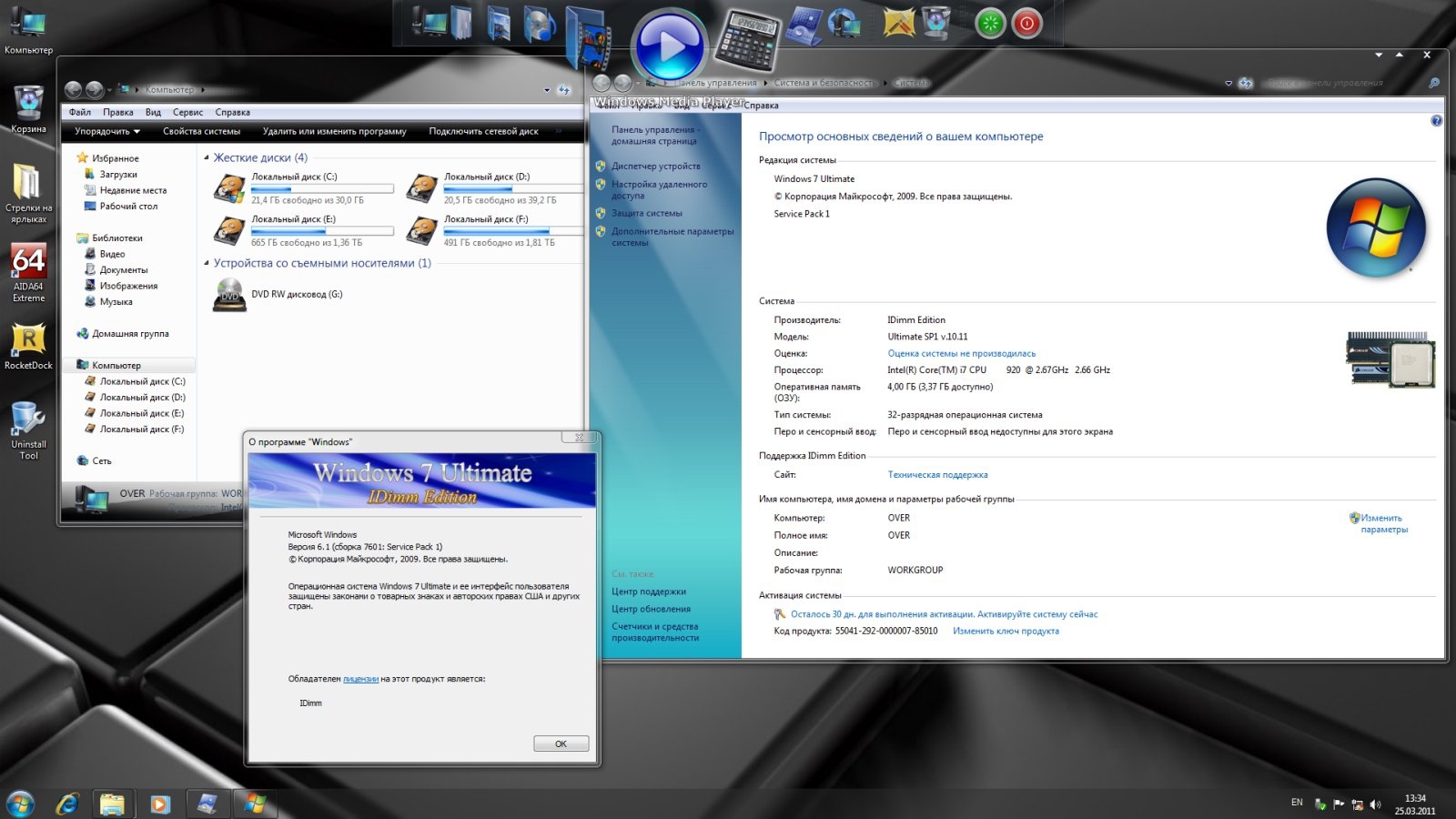Open Центр обновления link

click(x=651, y=610)
